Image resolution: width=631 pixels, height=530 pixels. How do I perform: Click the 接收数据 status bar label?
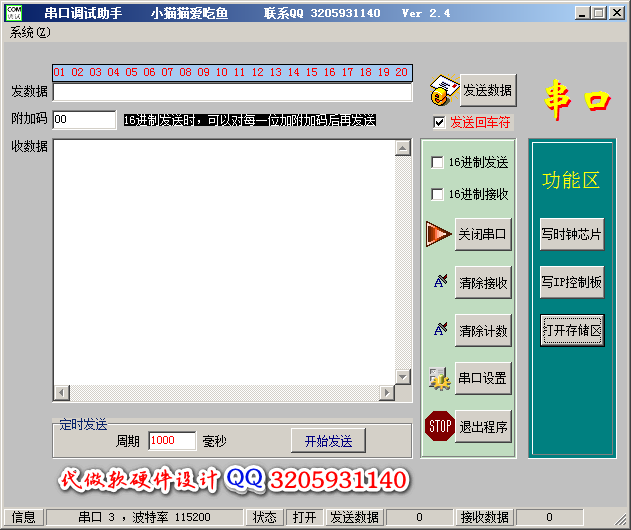click(x=485, y=517)
